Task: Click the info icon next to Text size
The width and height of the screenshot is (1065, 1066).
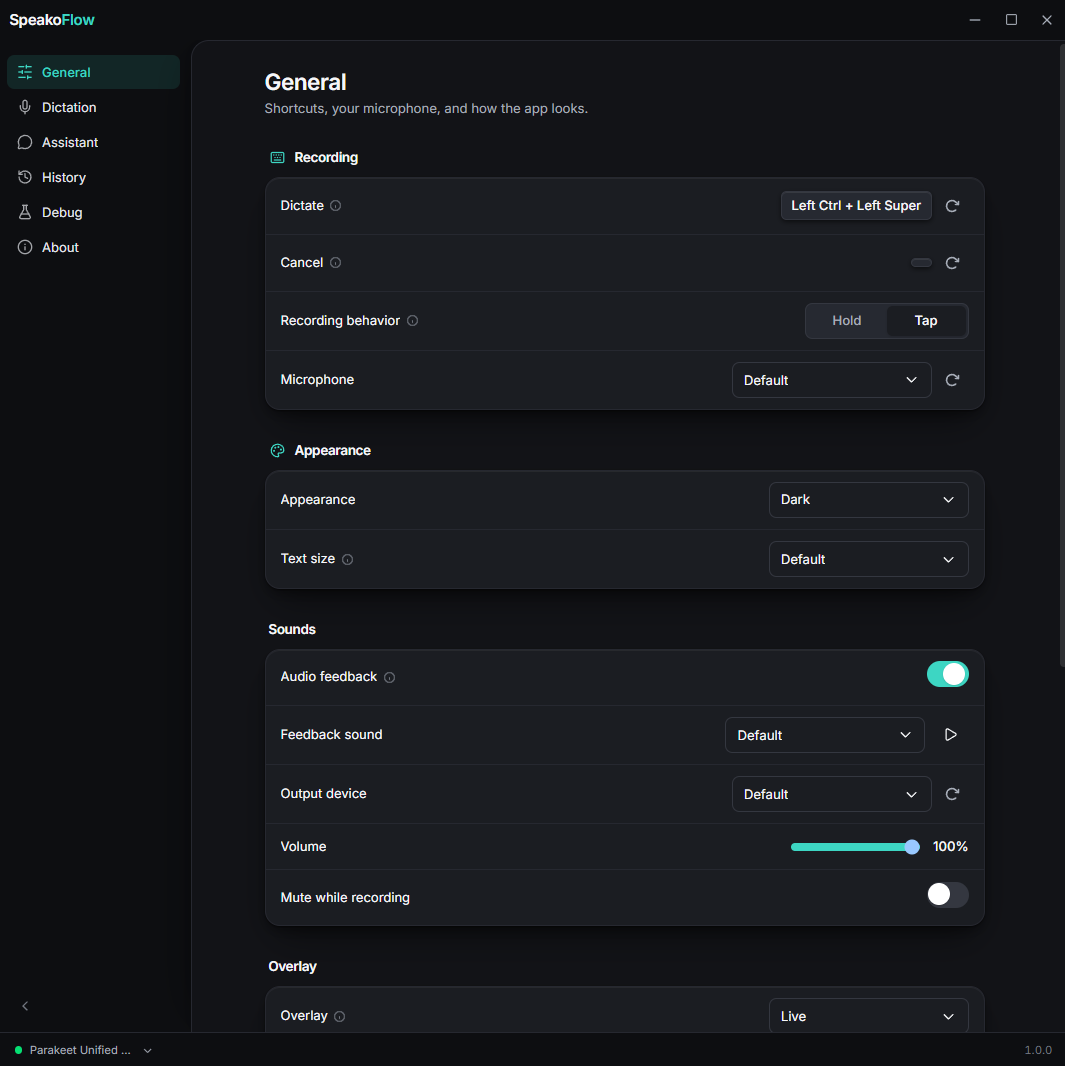Action: click(347, 560)
